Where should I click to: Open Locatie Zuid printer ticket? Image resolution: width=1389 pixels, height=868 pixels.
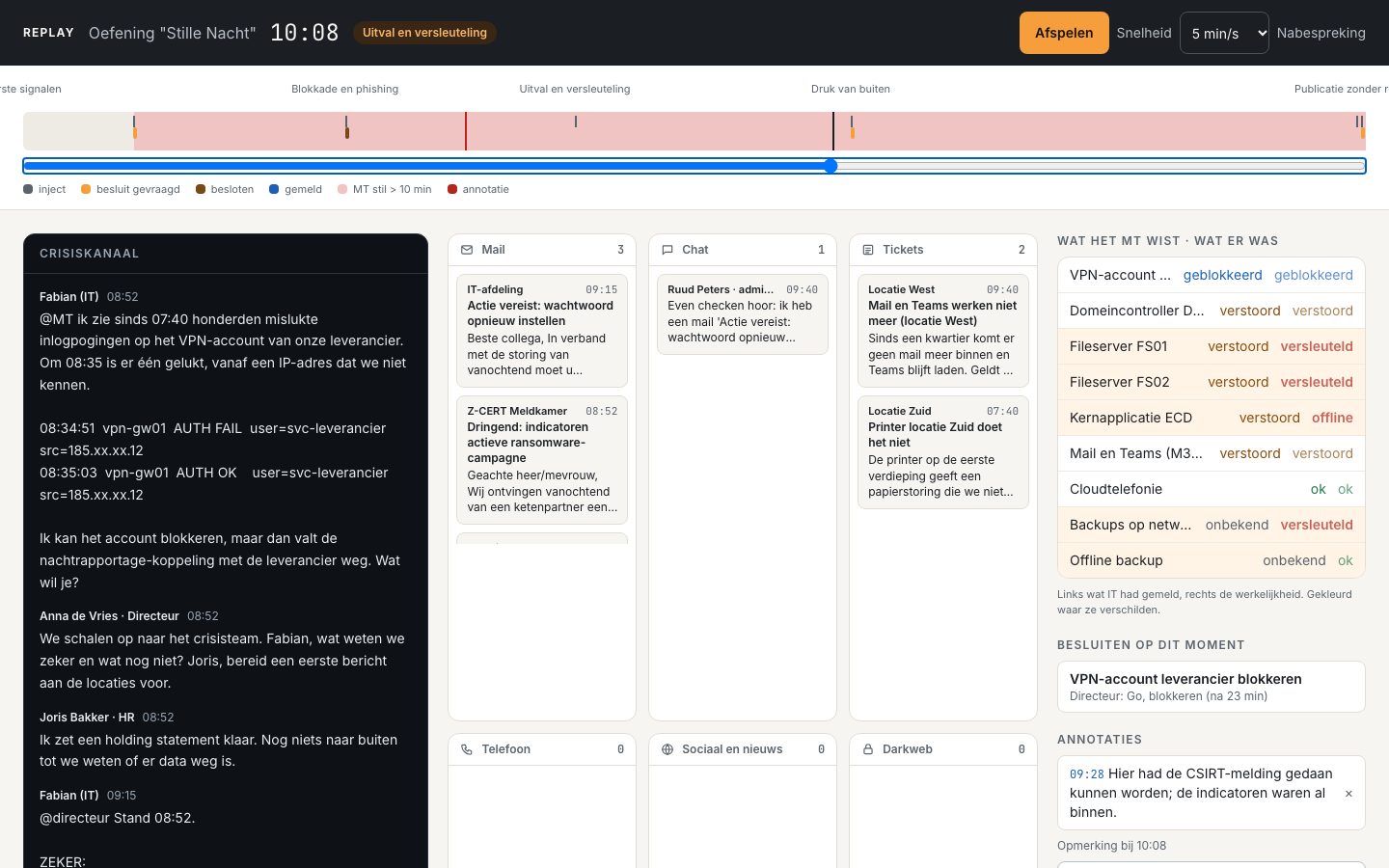[x=943, y=451]
